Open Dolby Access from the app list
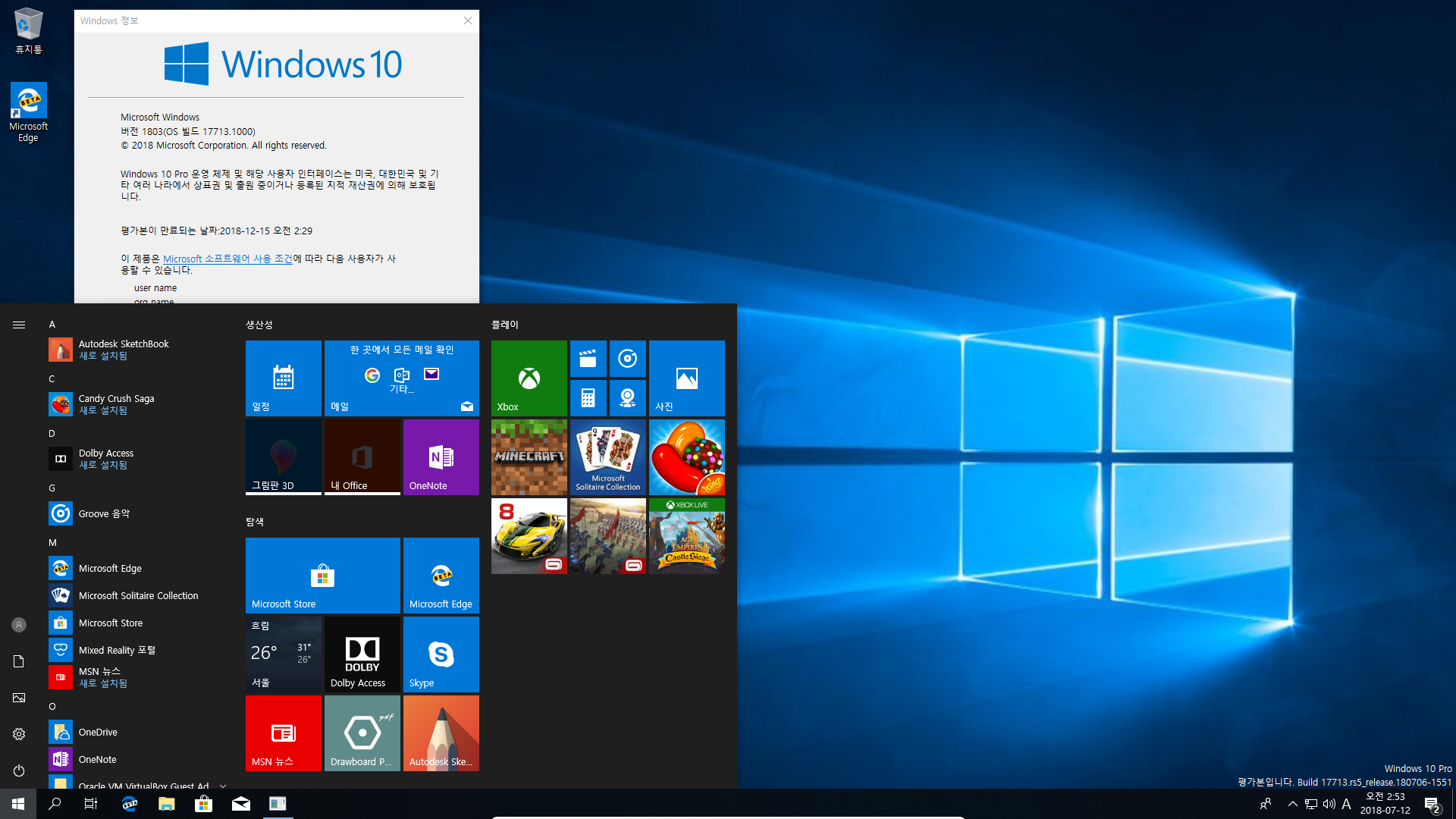 pos(136,459)
